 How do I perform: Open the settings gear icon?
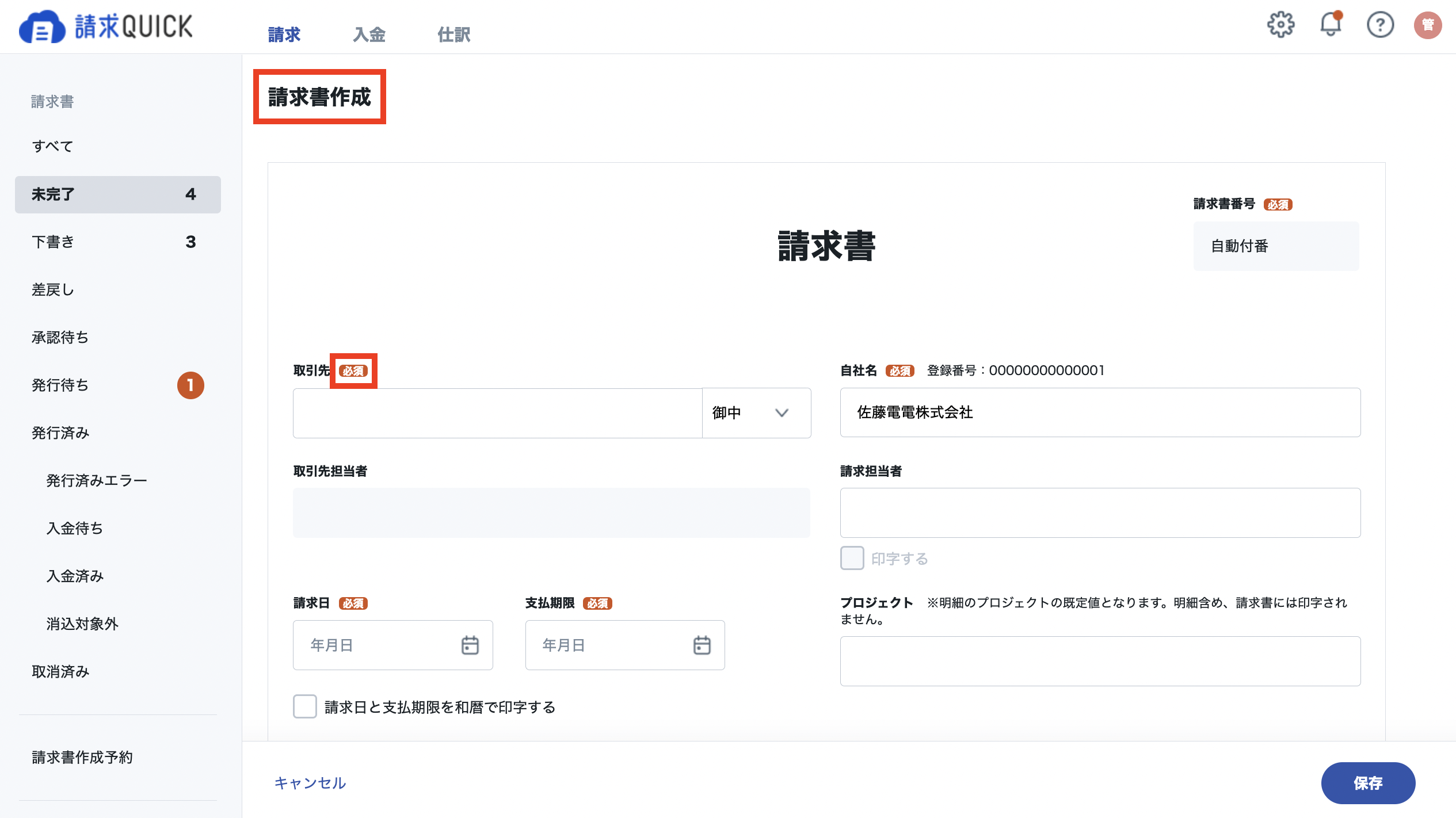coord(1280,25)
